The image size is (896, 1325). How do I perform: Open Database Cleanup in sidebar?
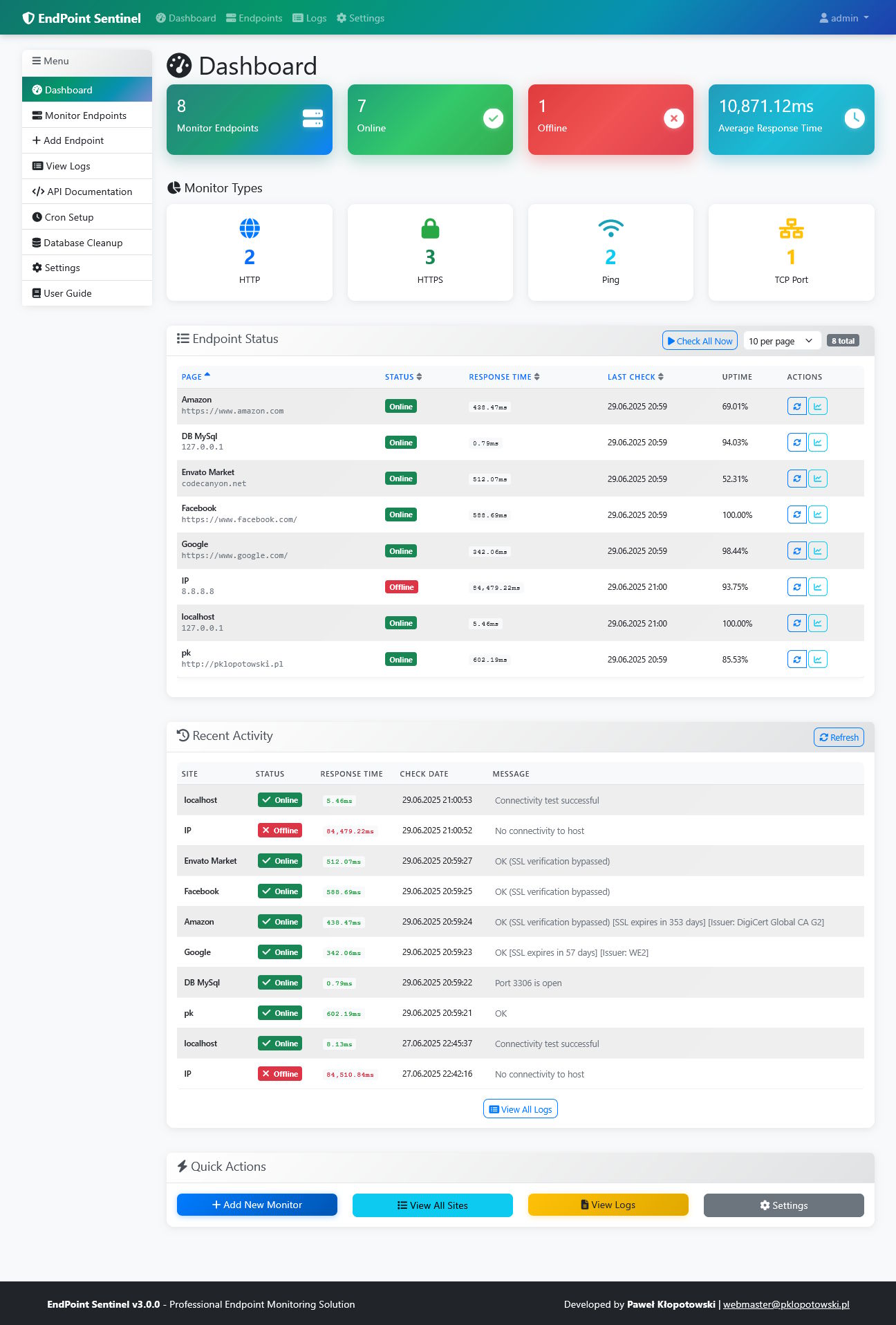[87, 243]
